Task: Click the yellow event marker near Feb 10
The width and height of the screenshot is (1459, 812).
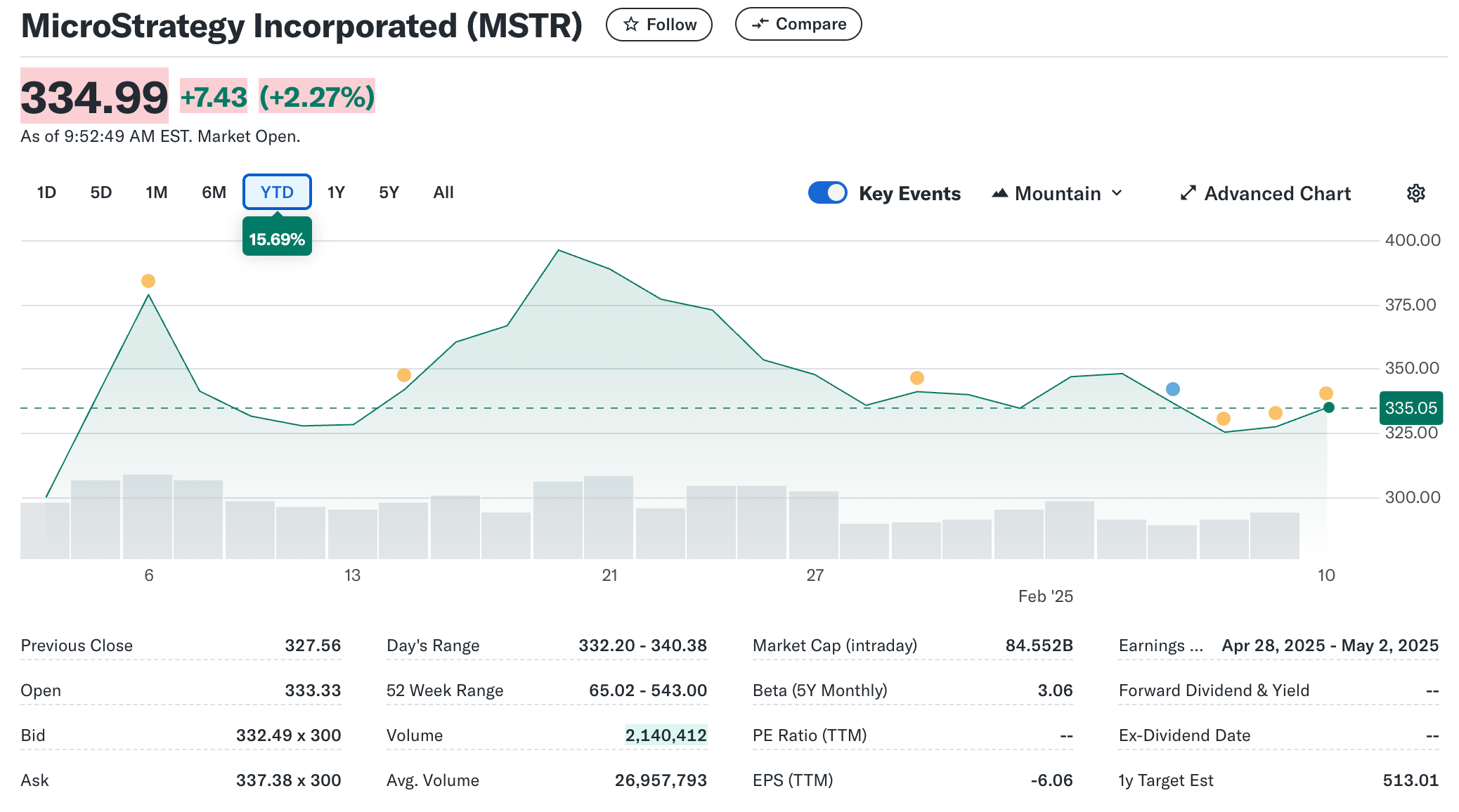Action: tap(1325, 393)
